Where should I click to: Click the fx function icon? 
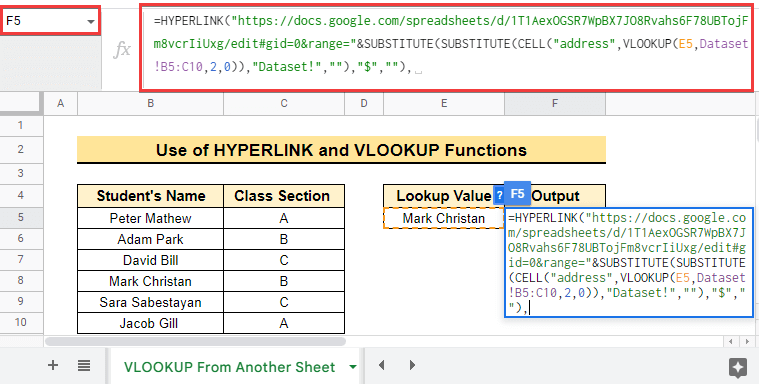122,49
